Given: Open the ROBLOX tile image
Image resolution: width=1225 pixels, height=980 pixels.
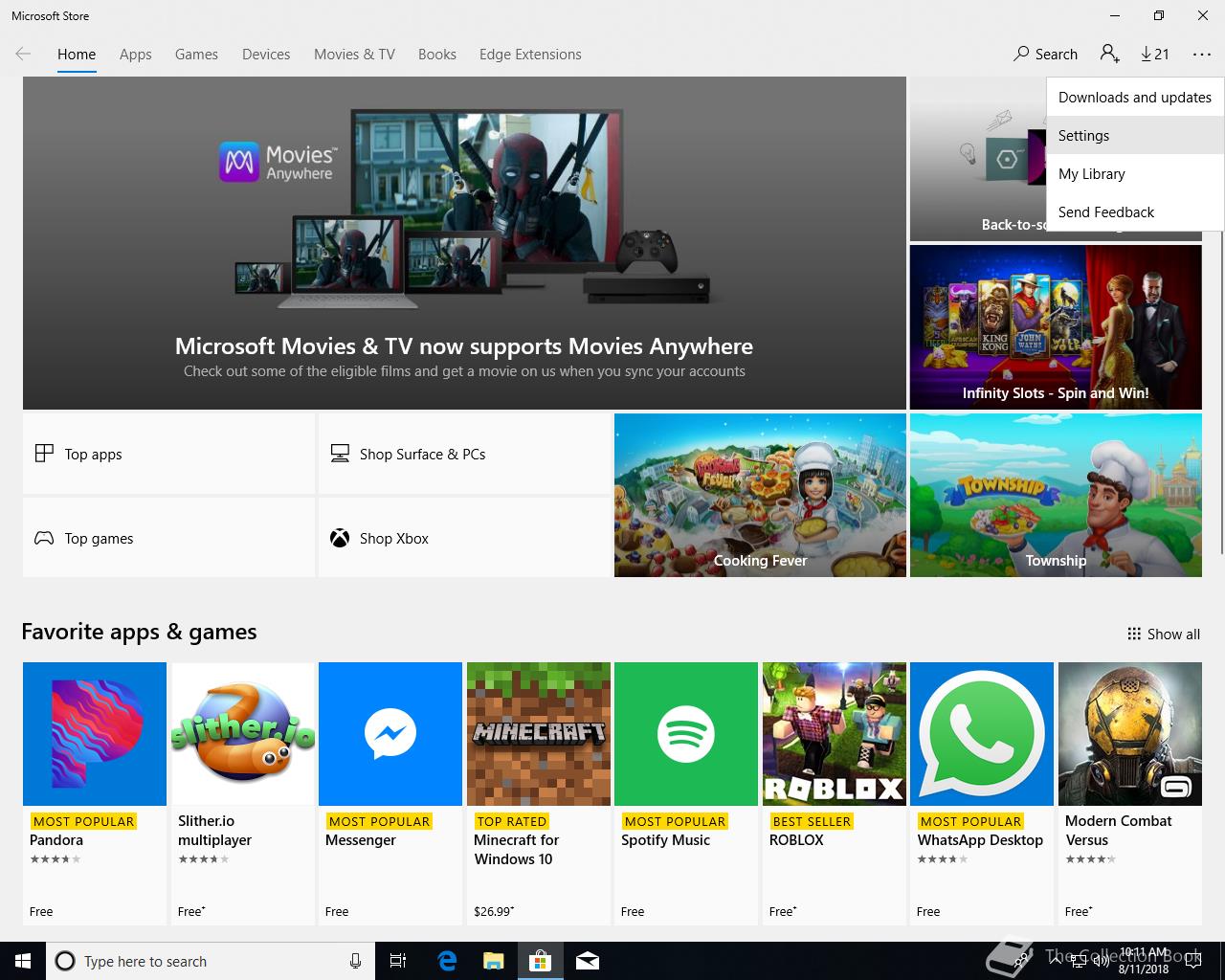Looking at the screenshot, I should [835, 734].
